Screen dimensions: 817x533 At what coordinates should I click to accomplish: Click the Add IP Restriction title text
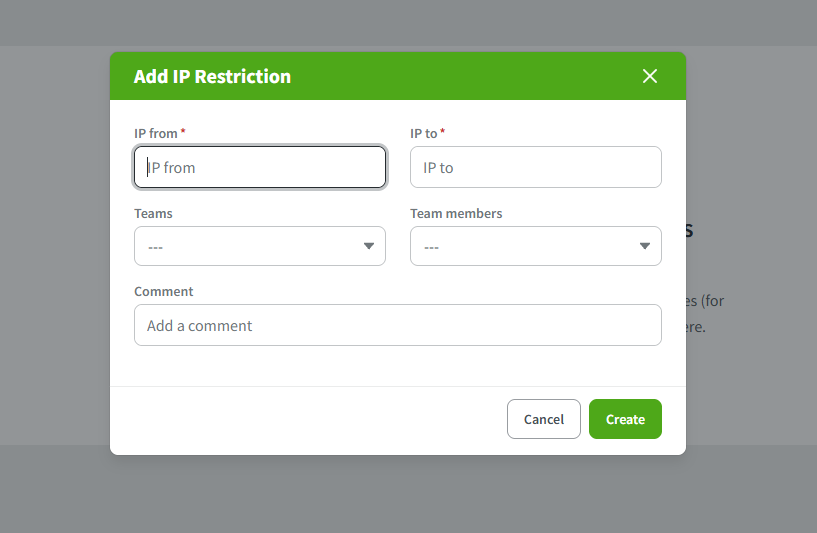click(212, 77)
